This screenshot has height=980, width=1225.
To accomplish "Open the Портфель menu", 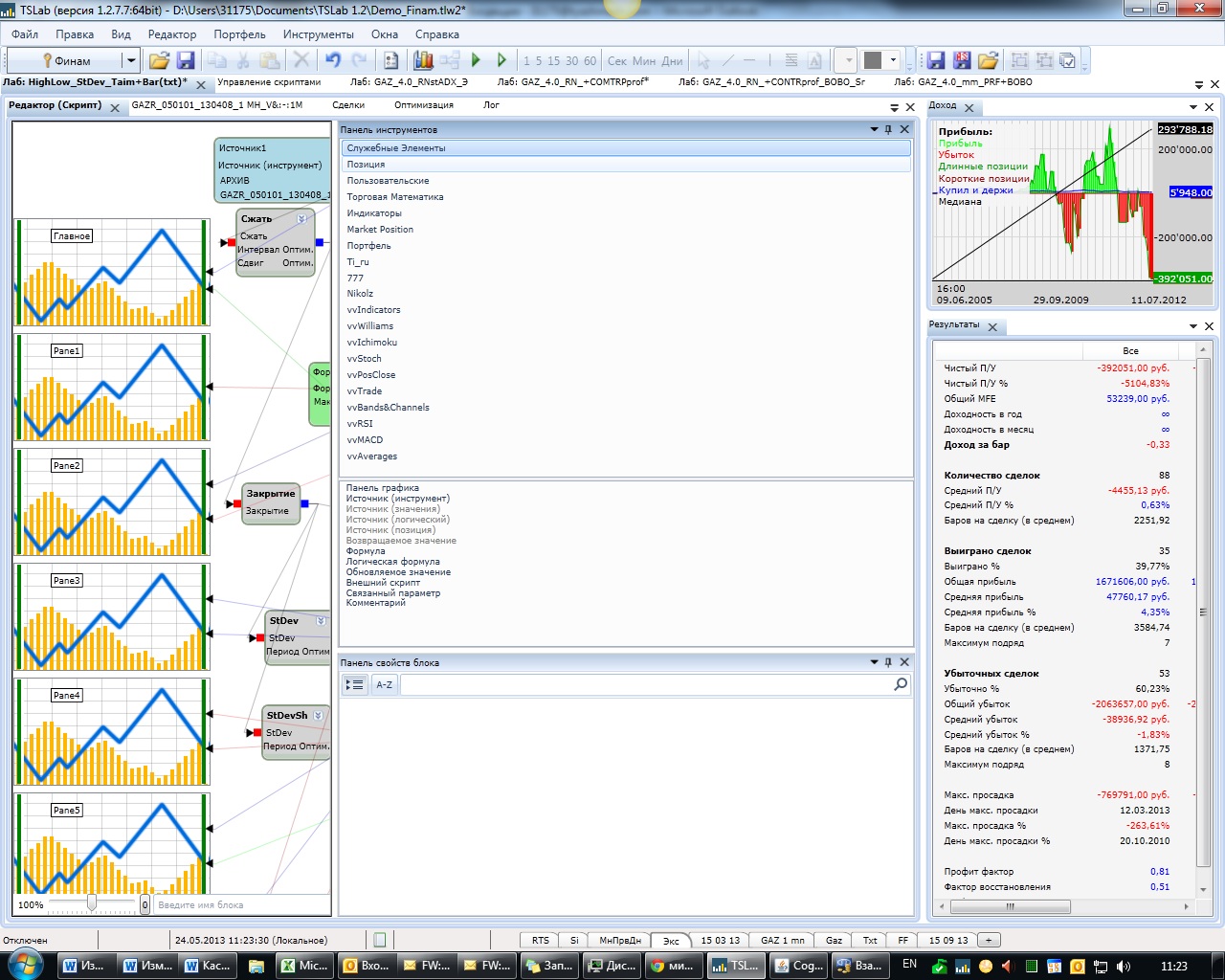I will click(x=239, y=34).
